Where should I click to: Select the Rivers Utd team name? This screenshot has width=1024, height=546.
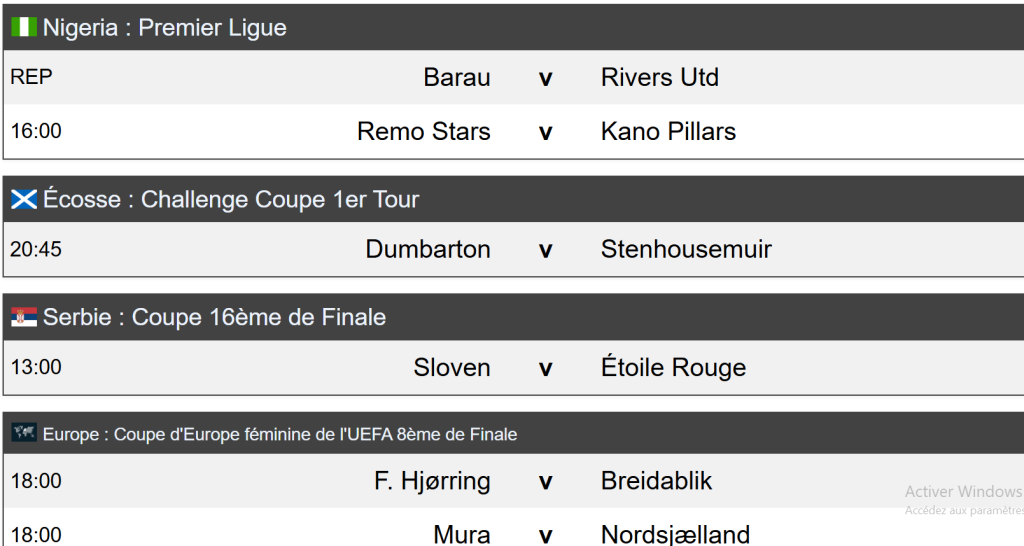pos(660,77)
